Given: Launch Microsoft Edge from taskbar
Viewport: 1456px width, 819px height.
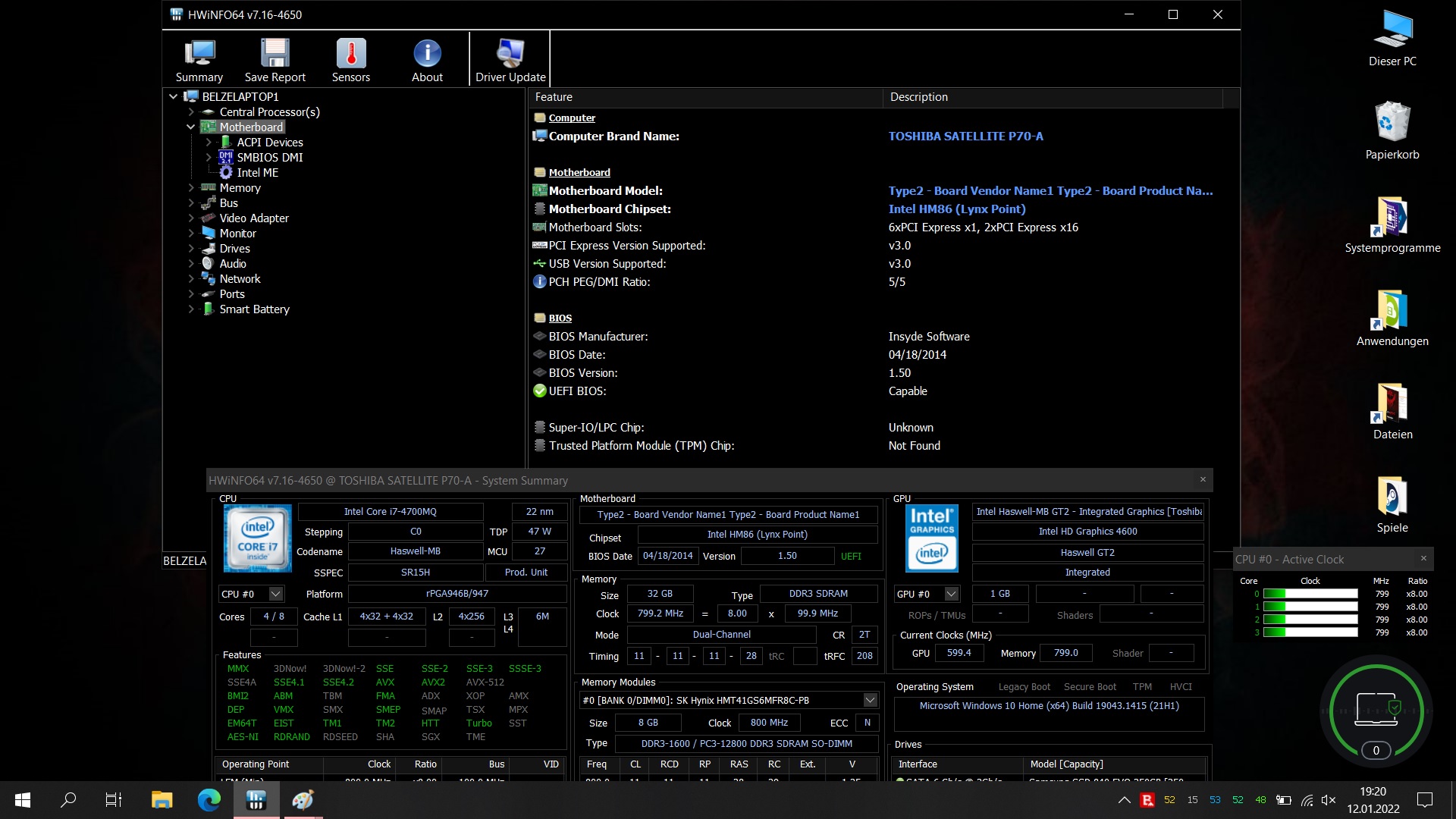Looking at the screenshot, I should pyautogui.click(x=209, y=799).
